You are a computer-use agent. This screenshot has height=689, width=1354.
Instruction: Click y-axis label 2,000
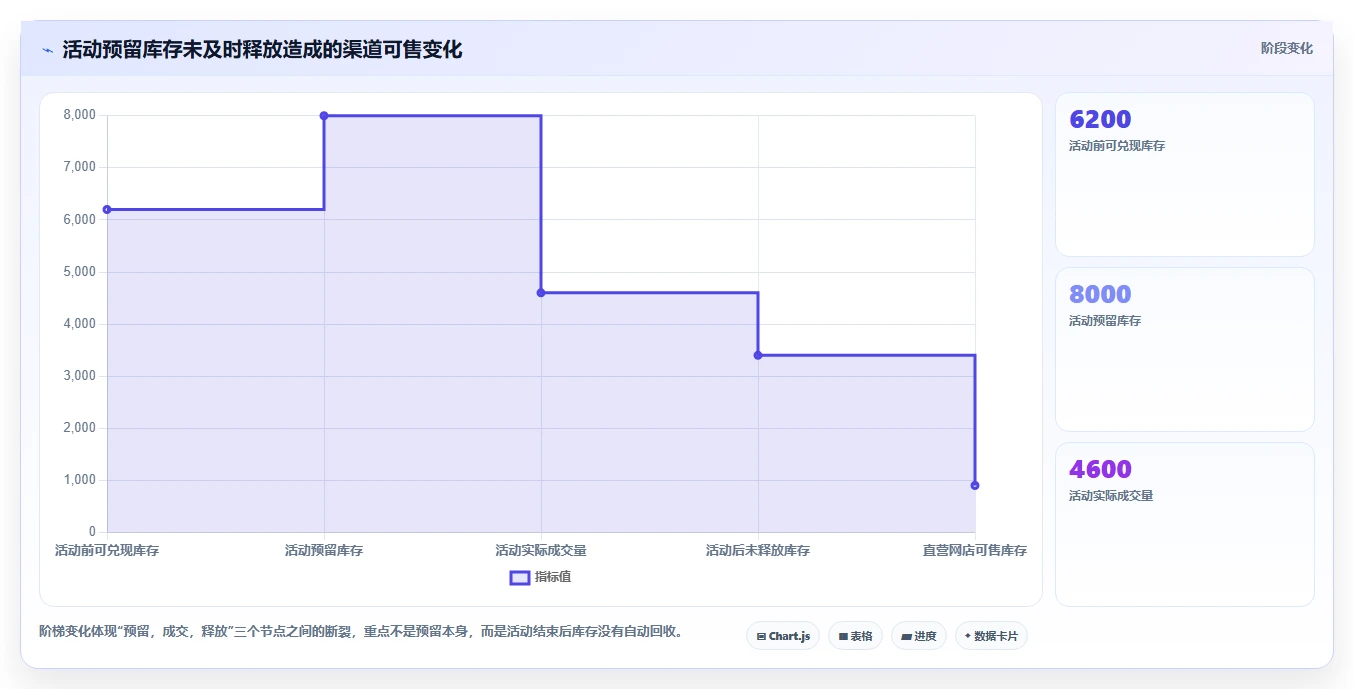(x=80, y=428)
